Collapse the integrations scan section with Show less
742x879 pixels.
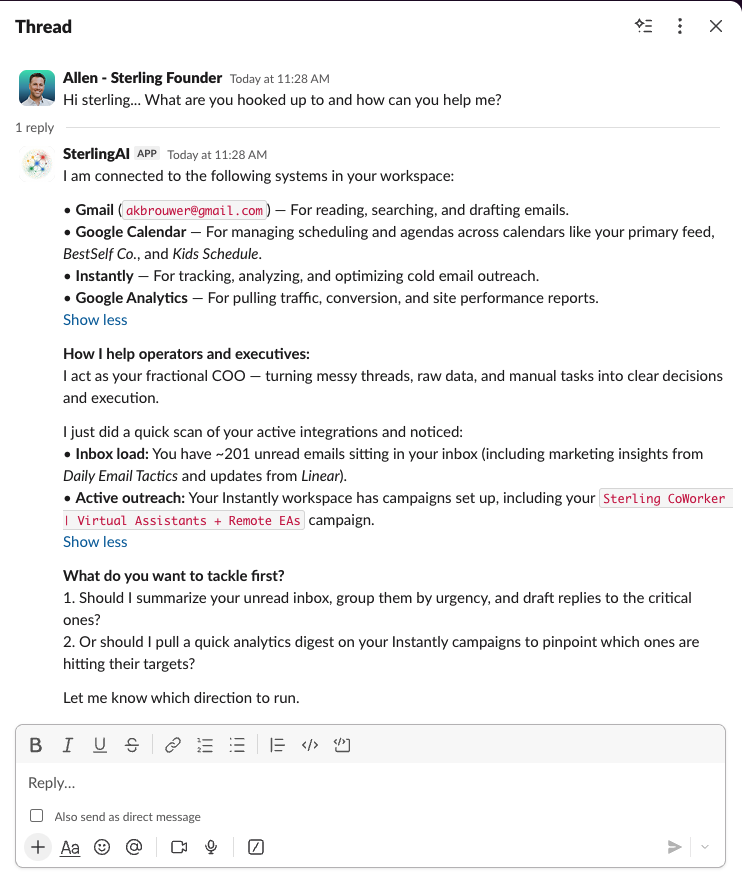tap(95, 542)
